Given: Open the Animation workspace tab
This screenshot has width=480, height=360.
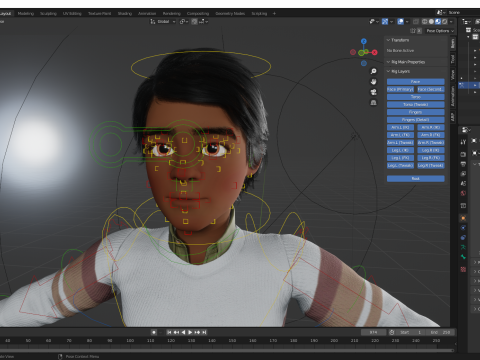Looking at the screenshot, I should tap(147, 14).
